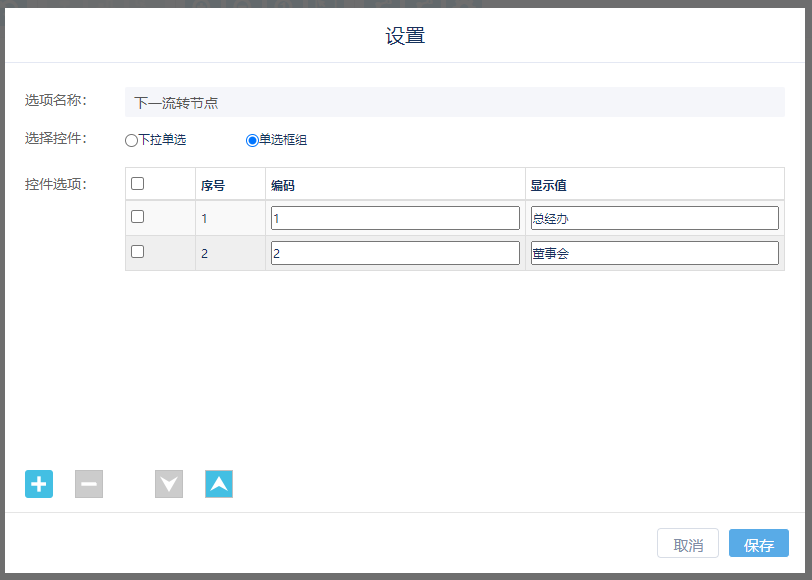The height and width of the screenshot is (580, 812).
Task: Click the 显示值 input containing 总经办
Action: tap(654, 218)
